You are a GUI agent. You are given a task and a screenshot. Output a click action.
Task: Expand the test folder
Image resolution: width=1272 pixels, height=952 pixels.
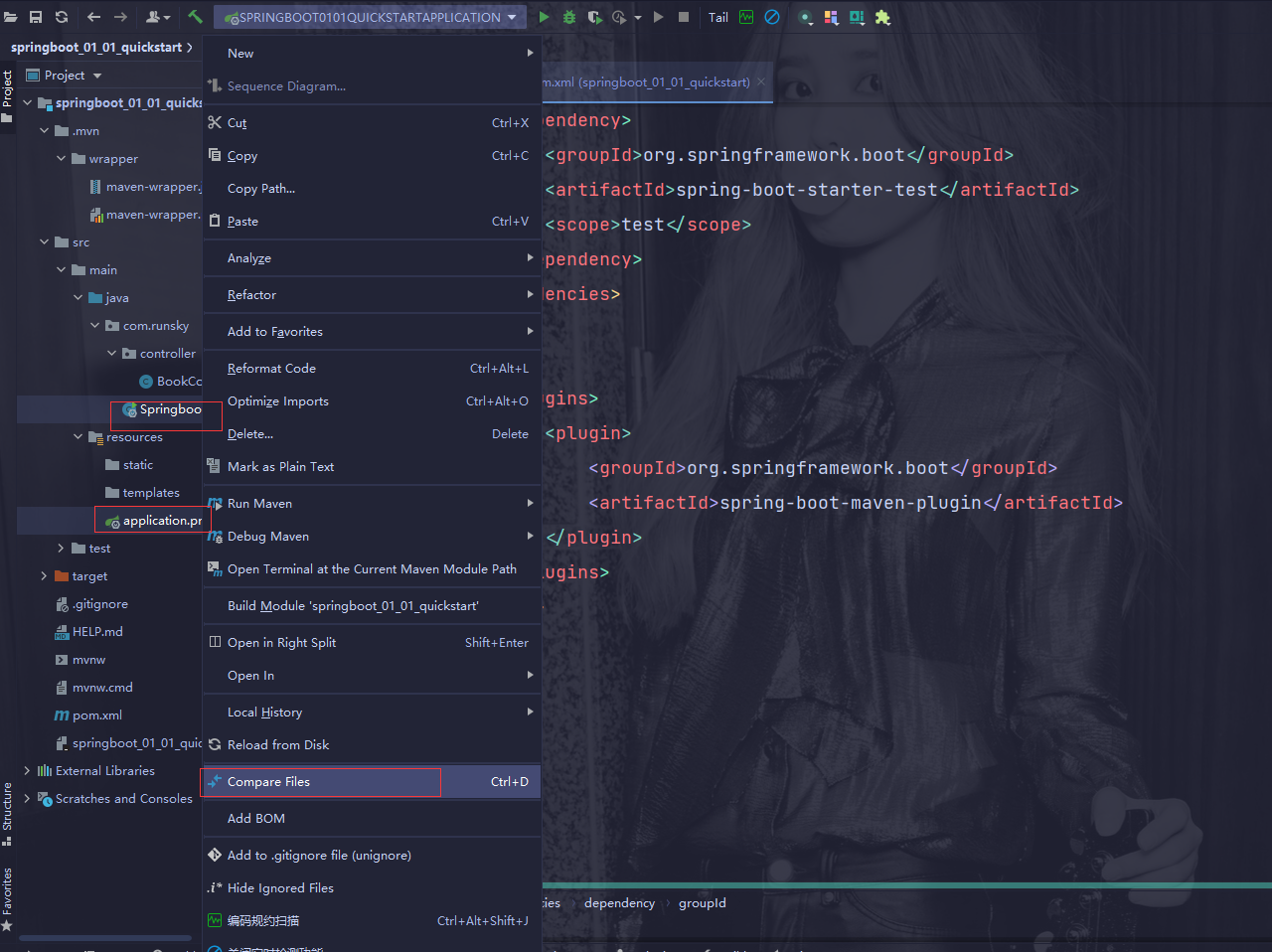point(61,549)
